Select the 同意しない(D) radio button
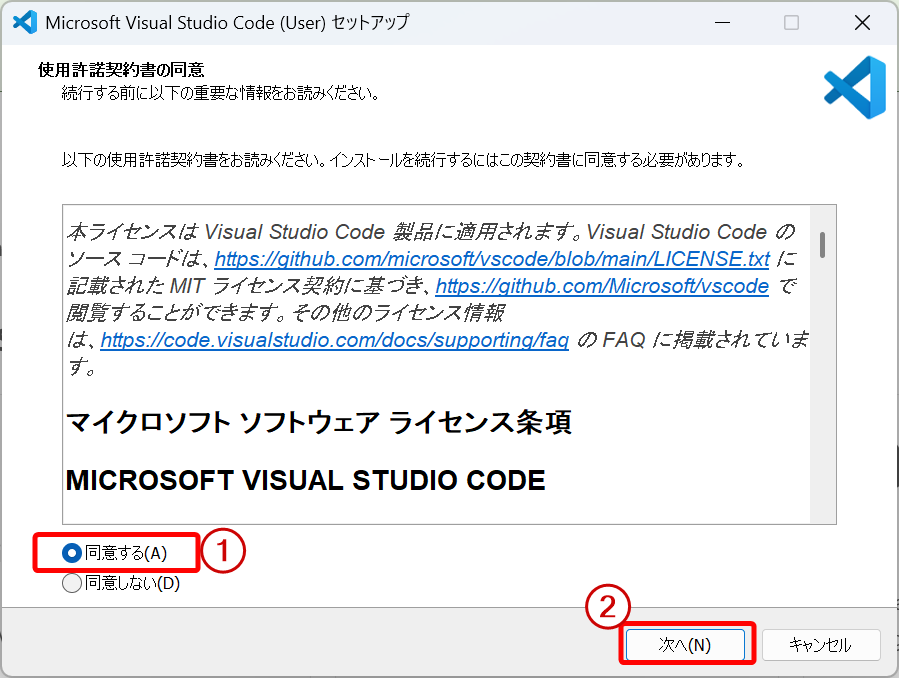This screenshot has height=678, width=899. [x=72, y=584]
